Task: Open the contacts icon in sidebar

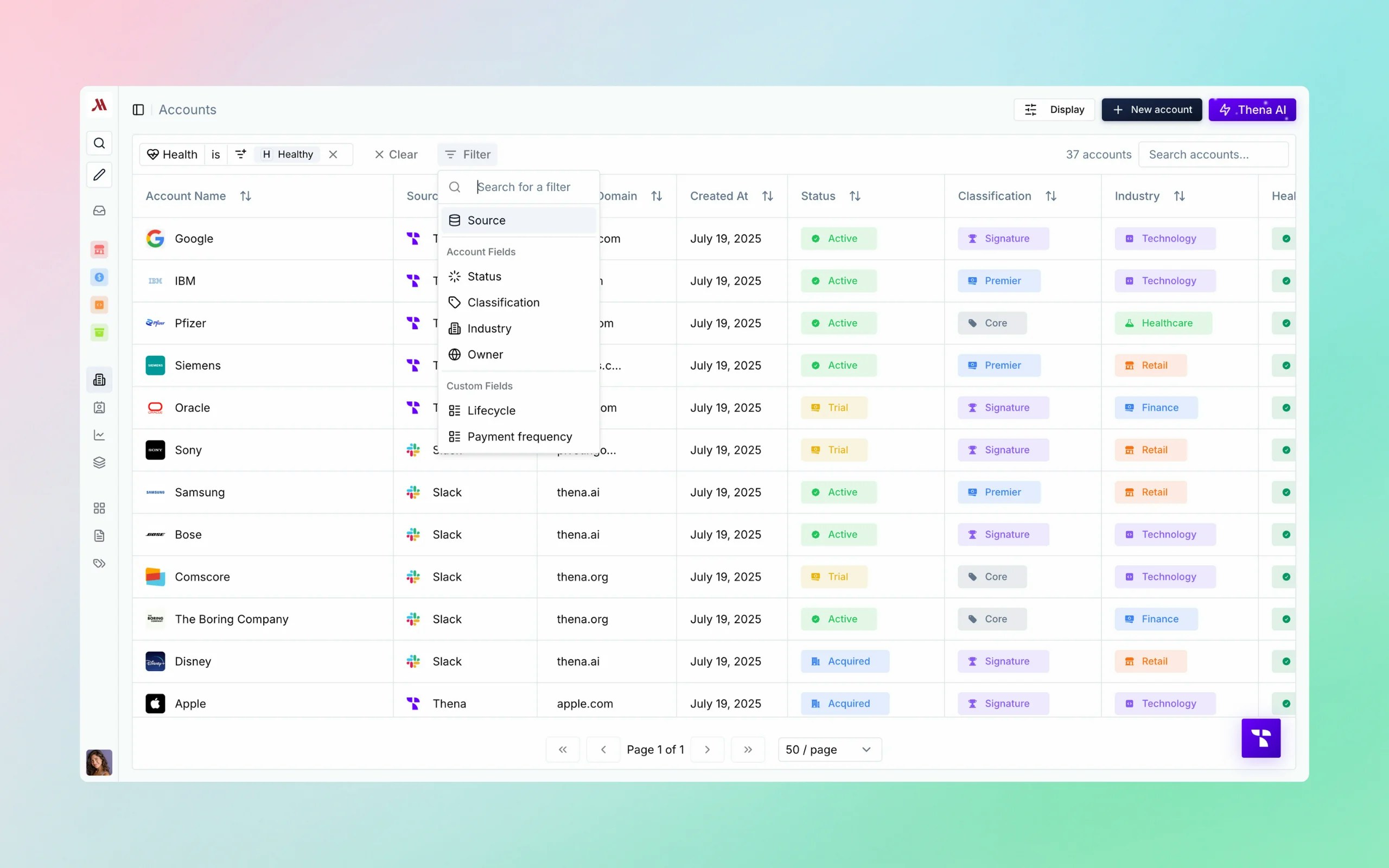Action: point(99,407)
